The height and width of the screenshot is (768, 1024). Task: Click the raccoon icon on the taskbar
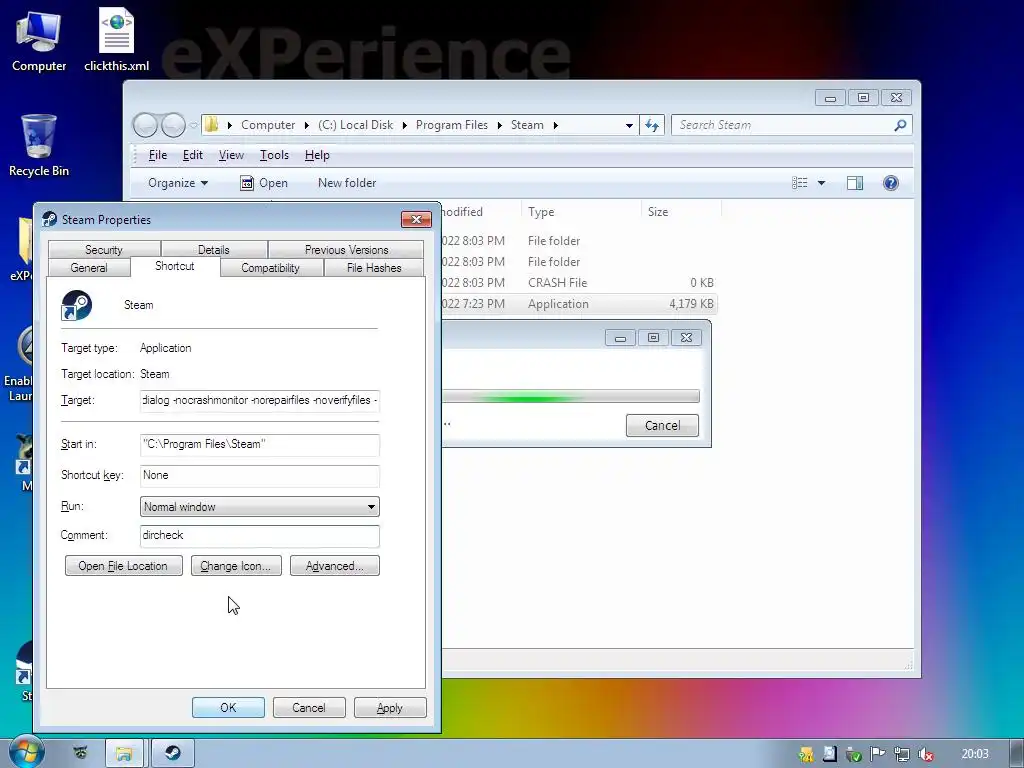point(80,753)
